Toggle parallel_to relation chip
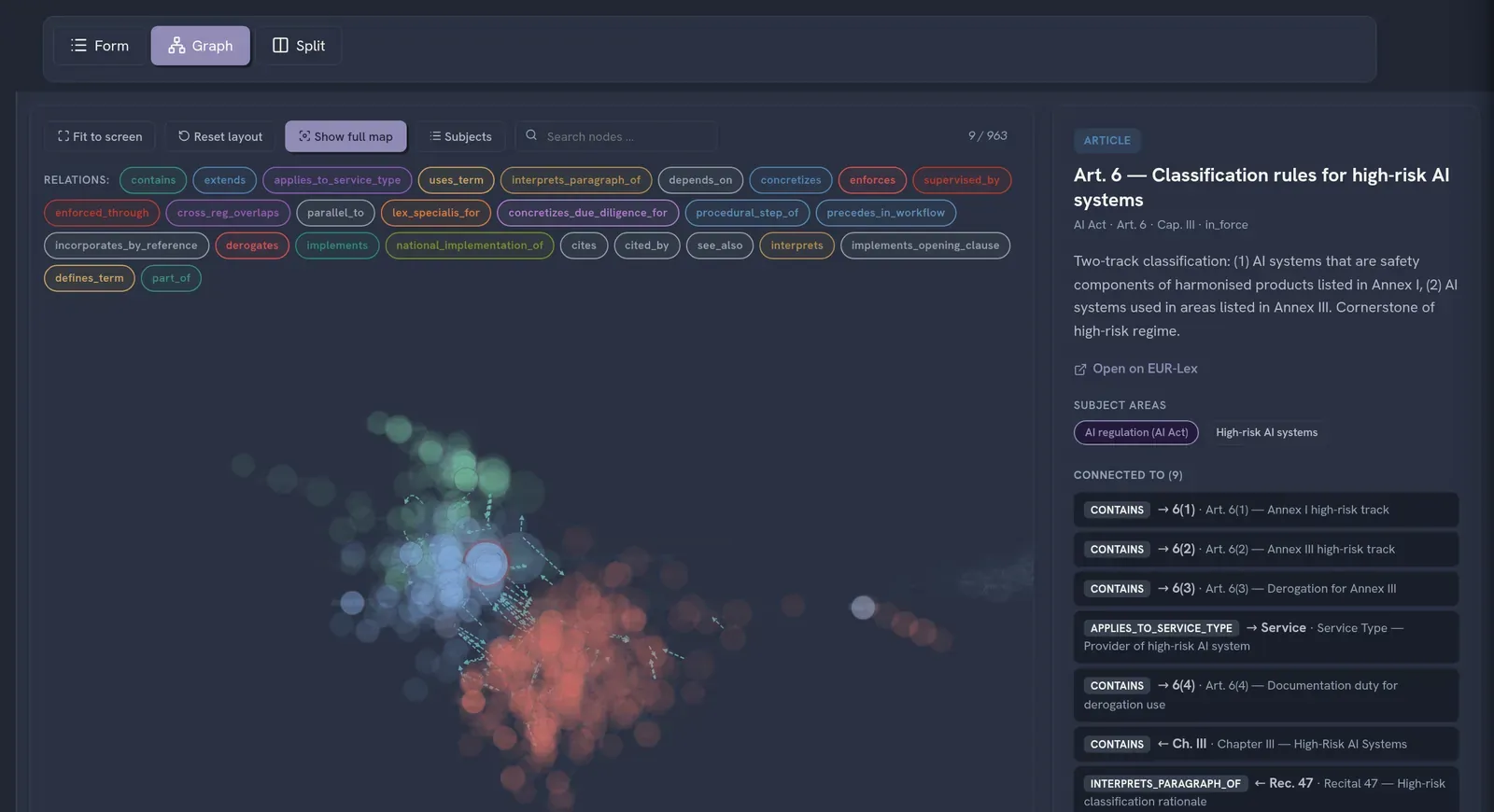1494x812 pixels. [x=335, y=213]
